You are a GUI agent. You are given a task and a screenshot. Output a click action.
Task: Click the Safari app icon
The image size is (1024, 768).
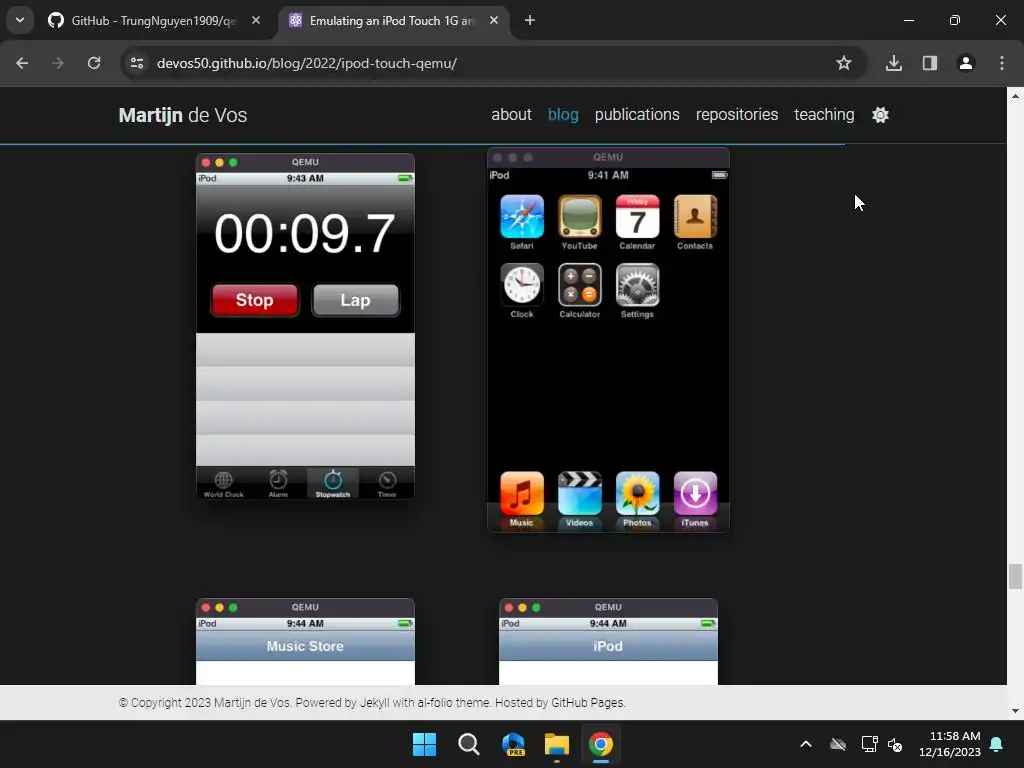coord(522,217)
